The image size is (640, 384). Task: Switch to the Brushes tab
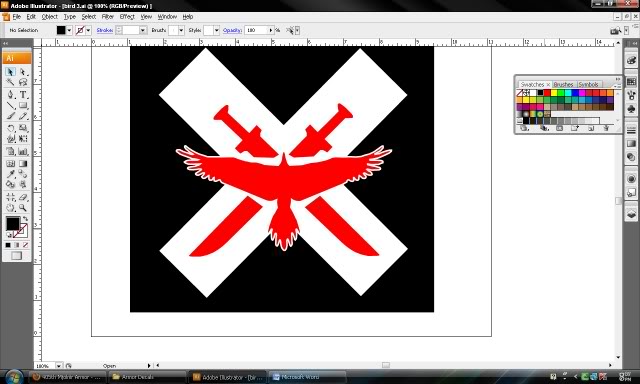tap(564, 84)
